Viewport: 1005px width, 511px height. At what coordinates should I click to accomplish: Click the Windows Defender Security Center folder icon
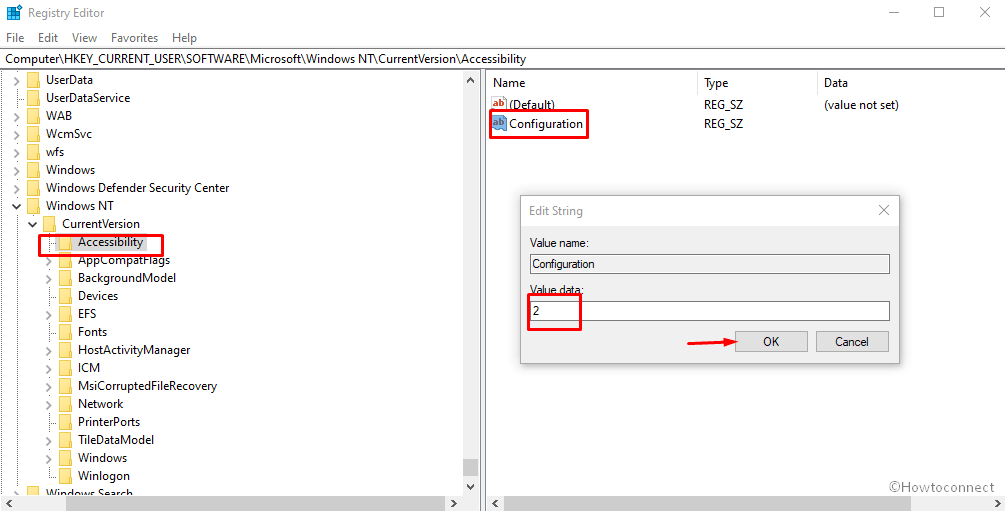(33, 188)
